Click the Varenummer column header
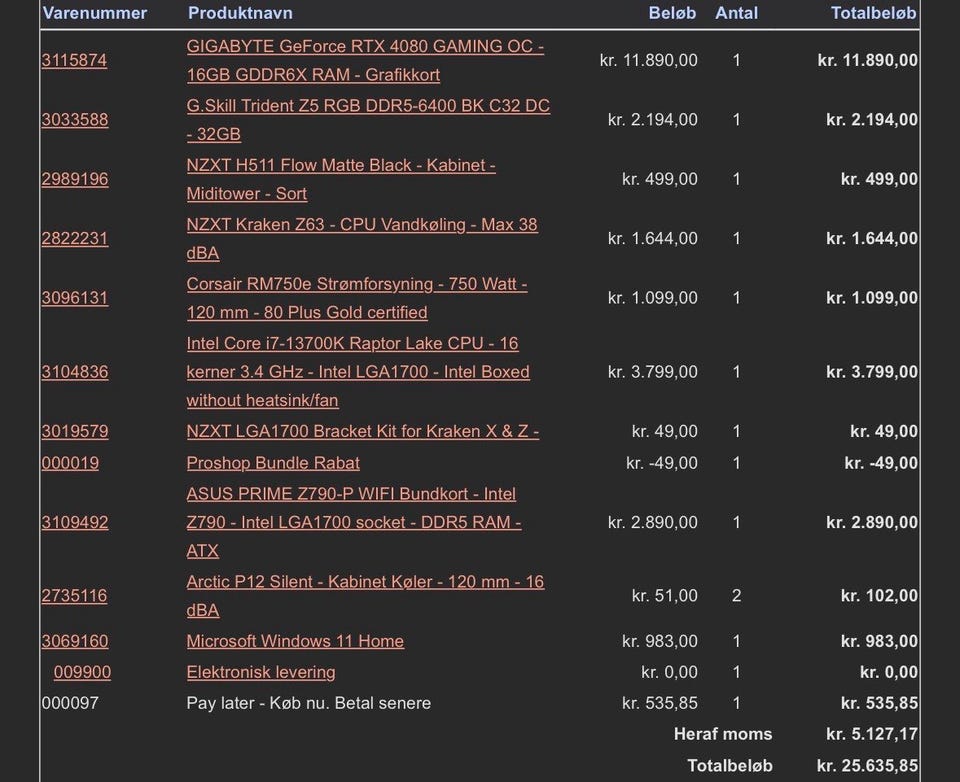The height and width of the screenshot is (782, 960). 95,13
